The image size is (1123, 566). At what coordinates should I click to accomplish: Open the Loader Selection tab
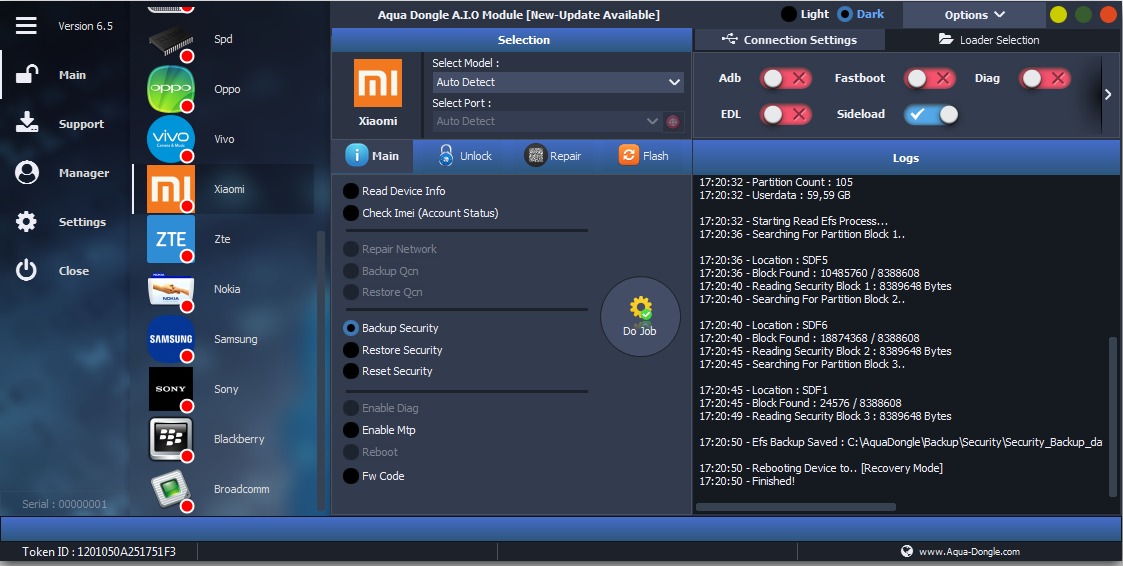pos(989,39)
